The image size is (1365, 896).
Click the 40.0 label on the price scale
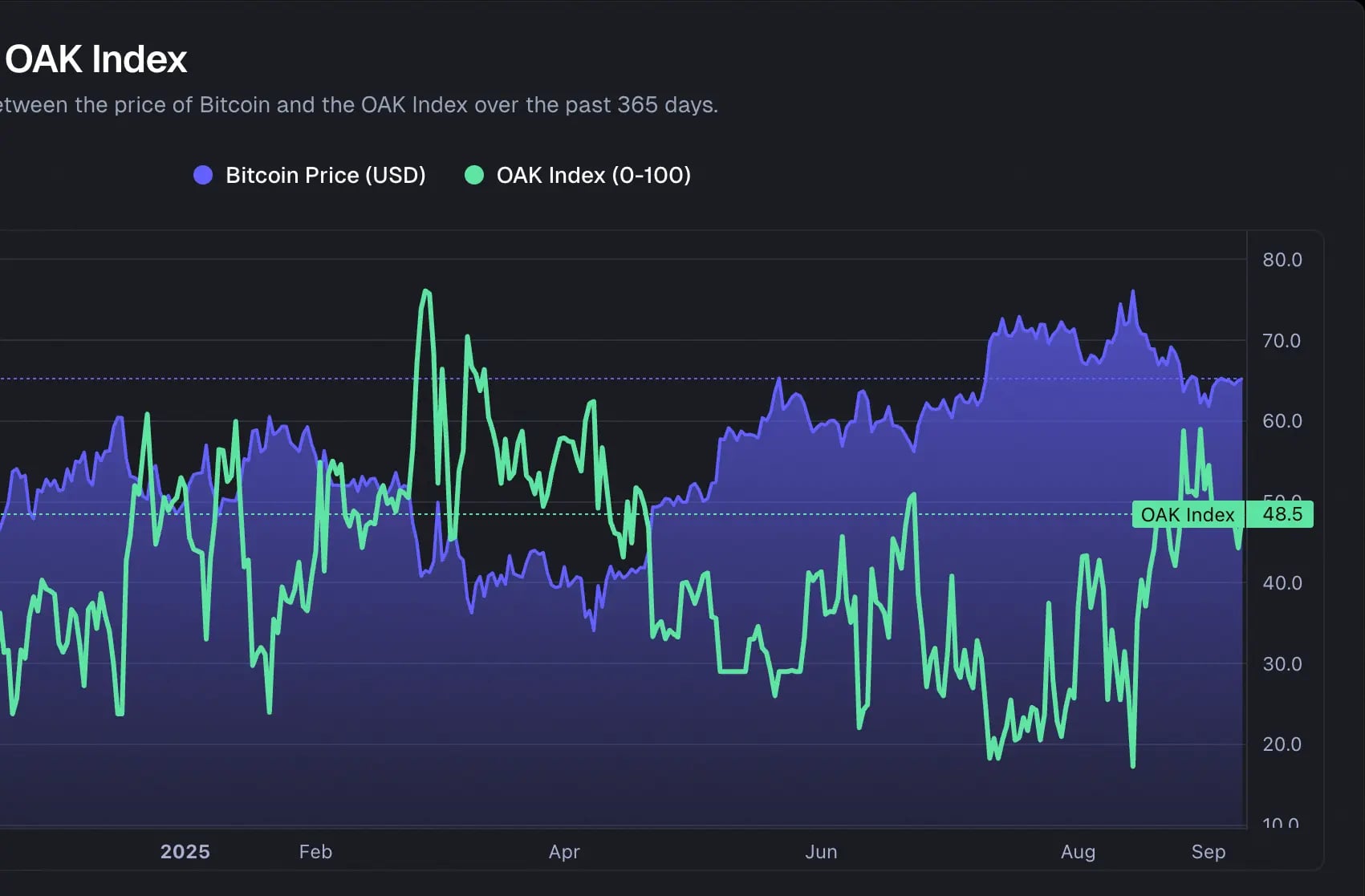tap(1282, 583)
